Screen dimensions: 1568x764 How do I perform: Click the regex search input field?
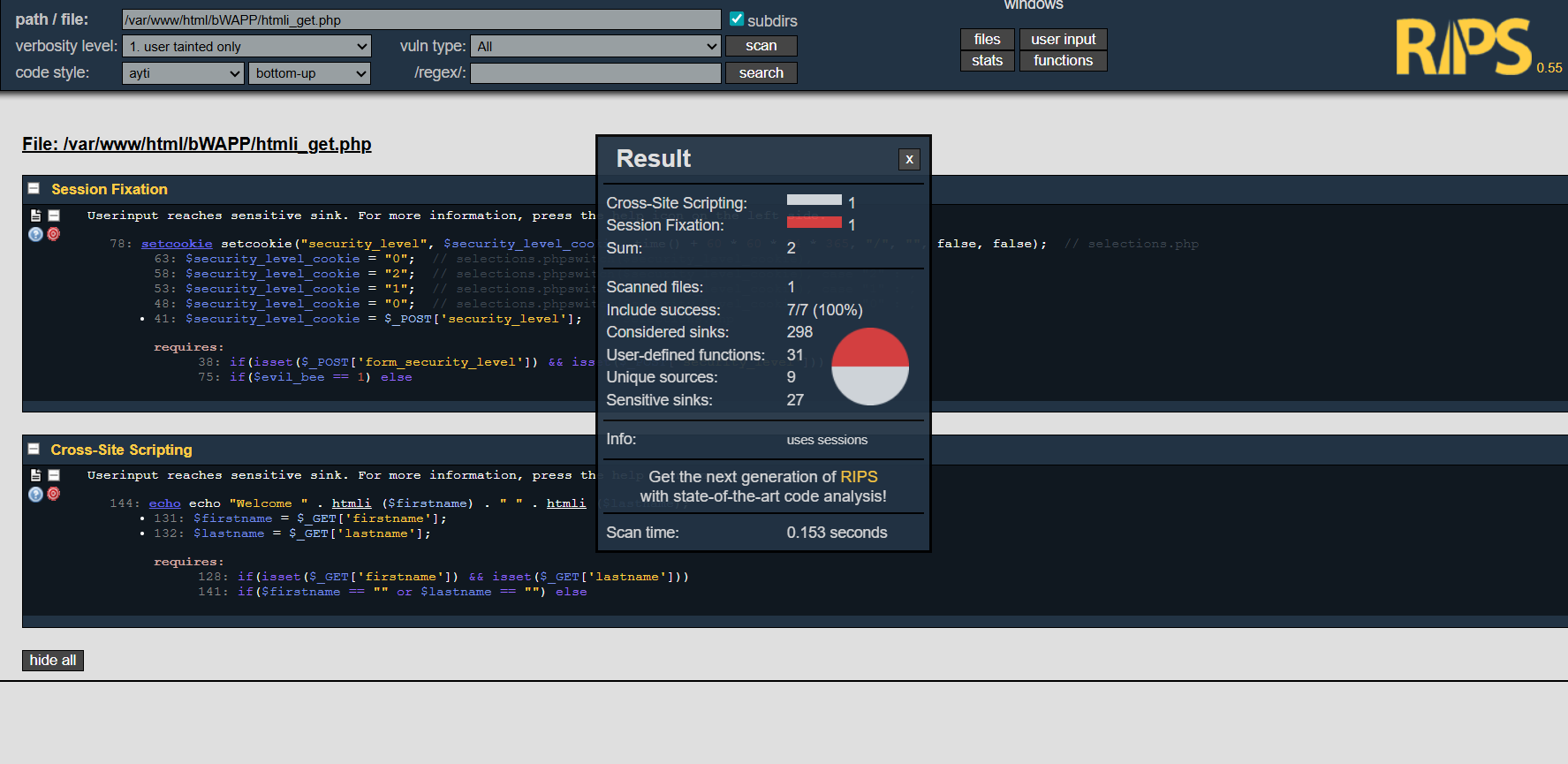coord(595,73)
